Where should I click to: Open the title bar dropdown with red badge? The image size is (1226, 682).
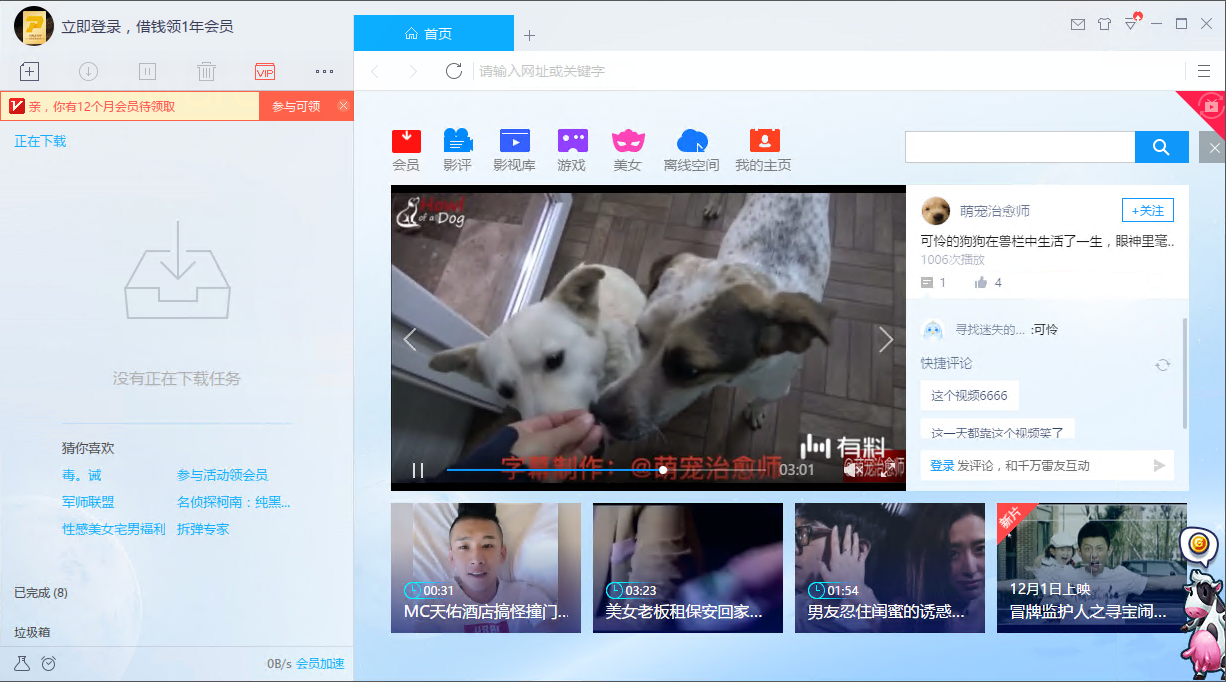point(1131,23)
